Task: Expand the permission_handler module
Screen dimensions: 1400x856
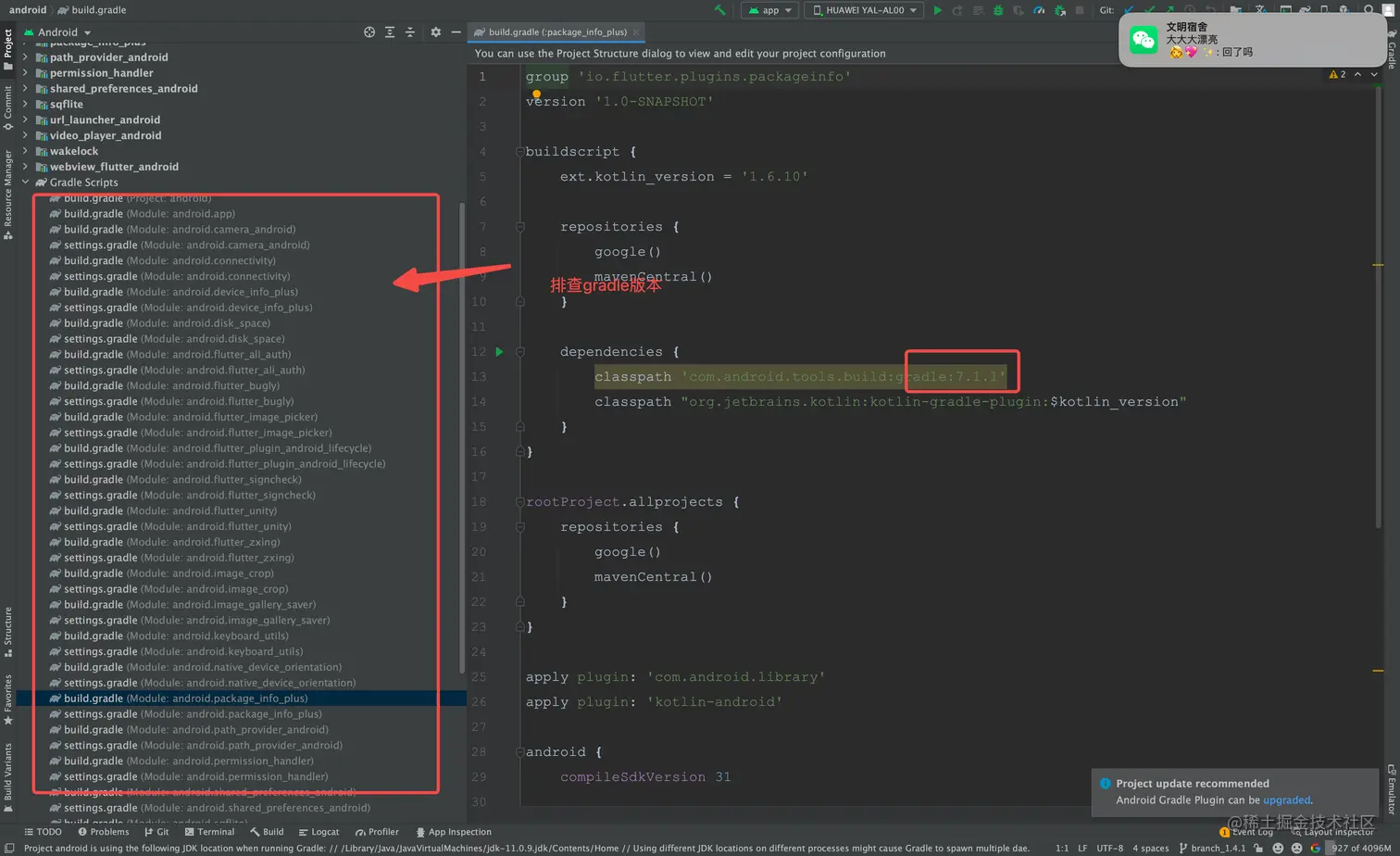Action: [25, 73]
